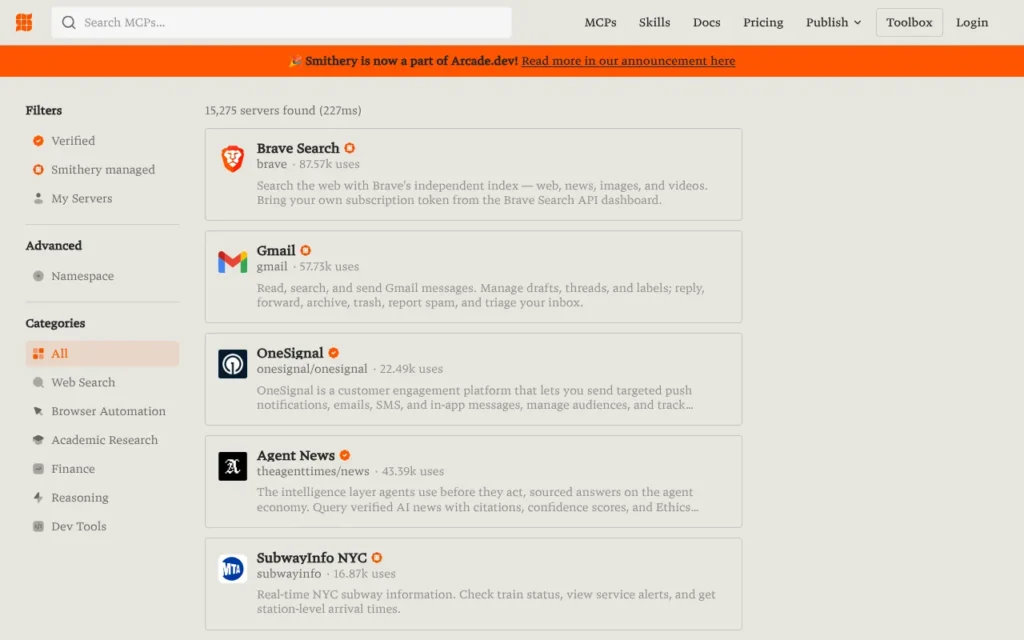Open the OneSignal server title
The width and height of the screenshot is (1024, 640).
[290, 353]
